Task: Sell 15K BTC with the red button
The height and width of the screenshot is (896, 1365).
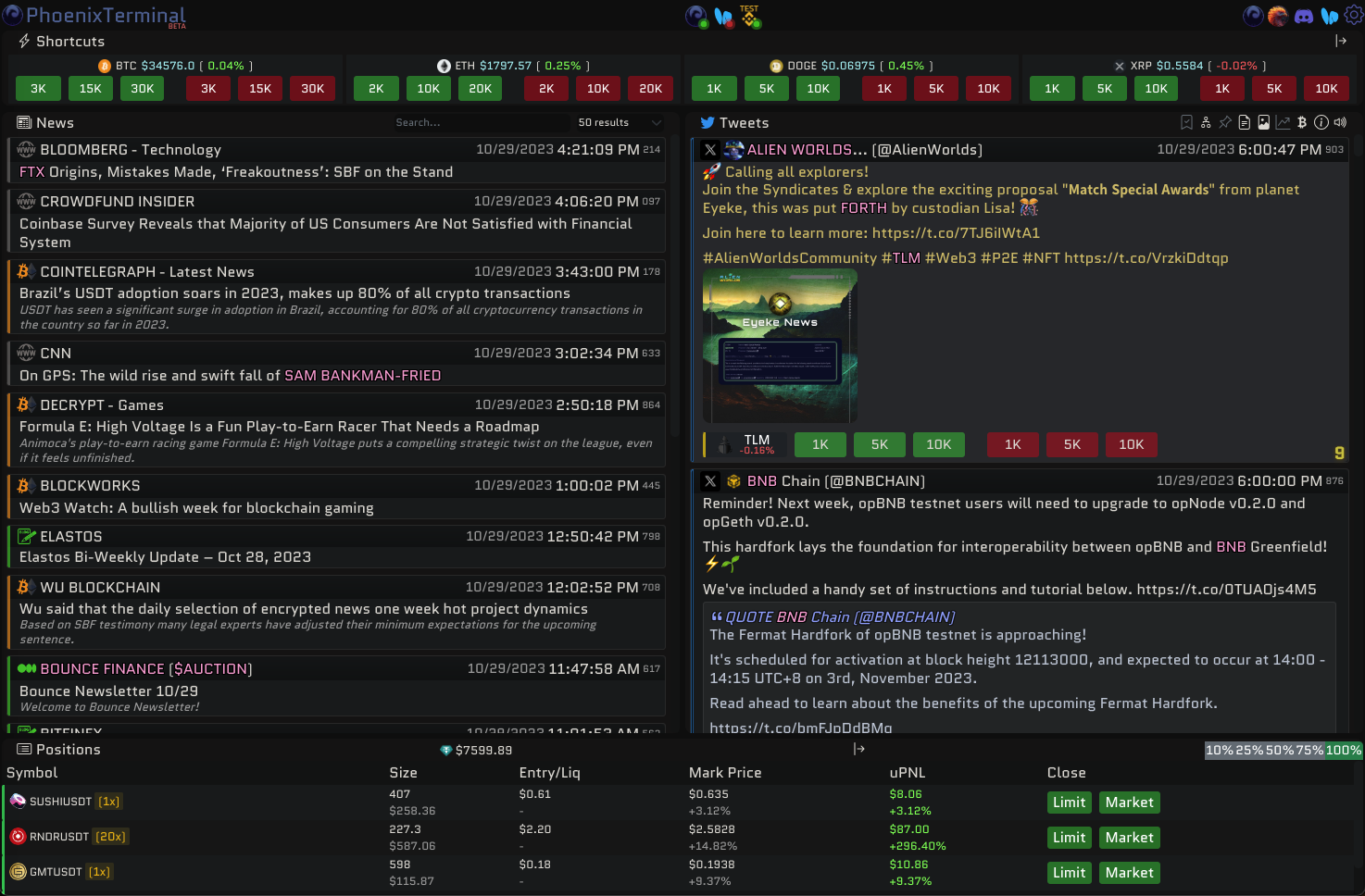Action: pyautogui.click(x=260, y=89)
